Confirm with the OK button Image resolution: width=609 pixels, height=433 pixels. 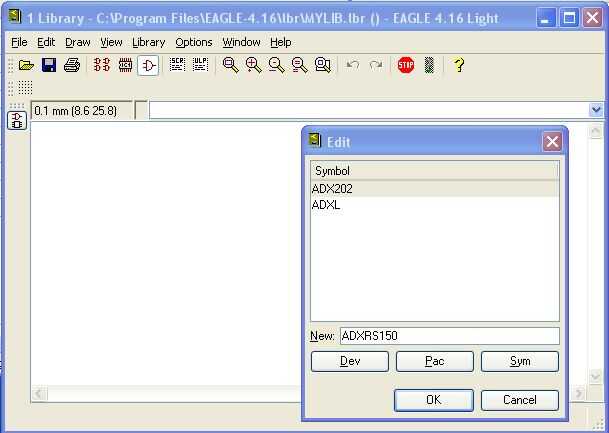(433, 400)
